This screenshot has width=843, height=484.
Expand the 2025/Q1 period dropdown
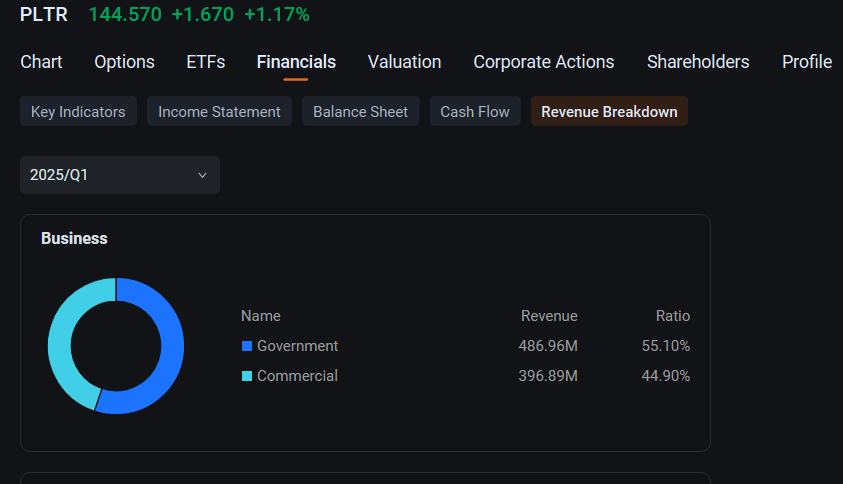click(120, 175)
